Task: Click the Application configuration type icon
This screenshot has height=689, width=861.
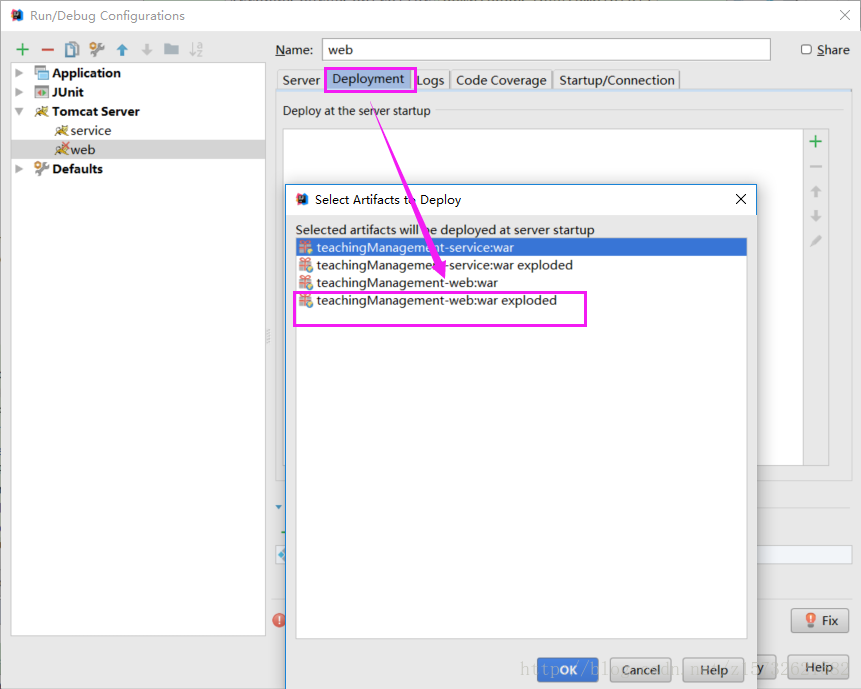Action: (42, 72)
